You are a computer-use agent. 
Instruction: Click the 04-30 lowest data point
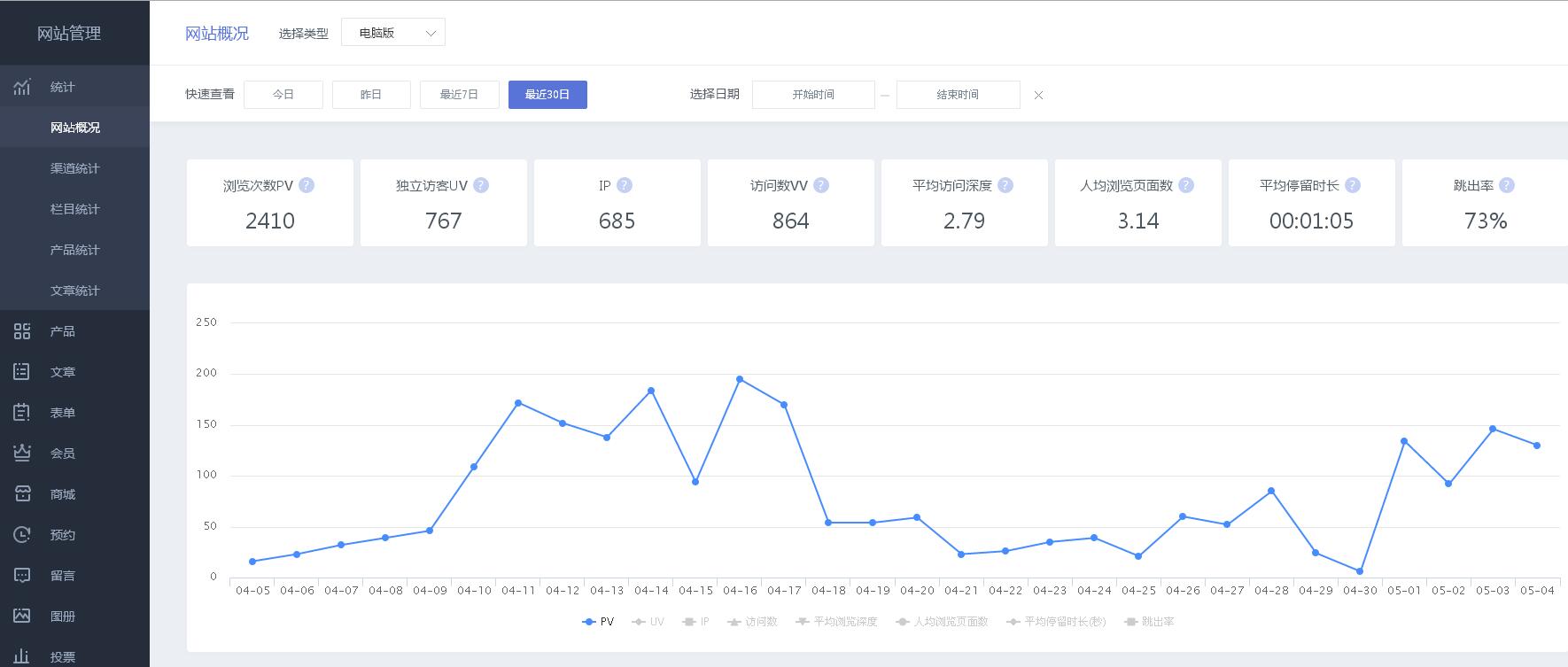1360,571
